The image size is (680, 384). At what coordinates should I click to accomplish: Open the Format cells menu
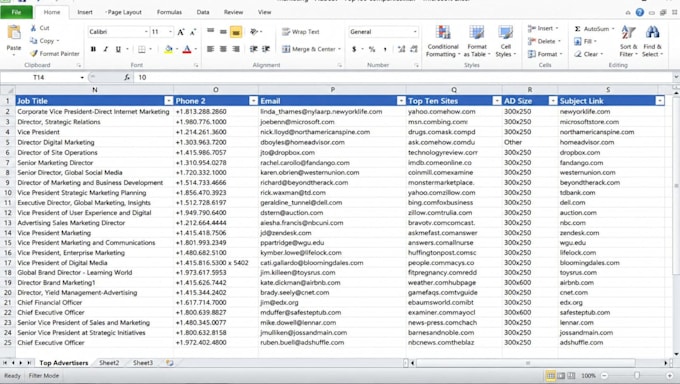tap(545, 54)
